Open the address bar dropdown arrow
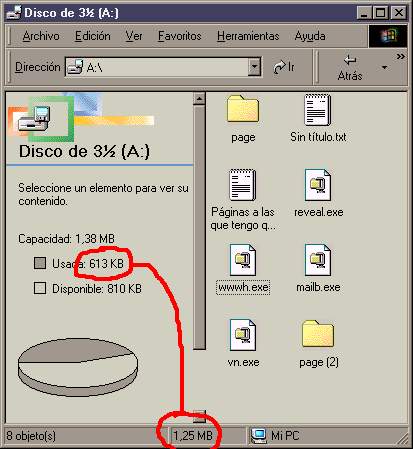413x449 pixels. pyautogui.click(x=254, y=67)
